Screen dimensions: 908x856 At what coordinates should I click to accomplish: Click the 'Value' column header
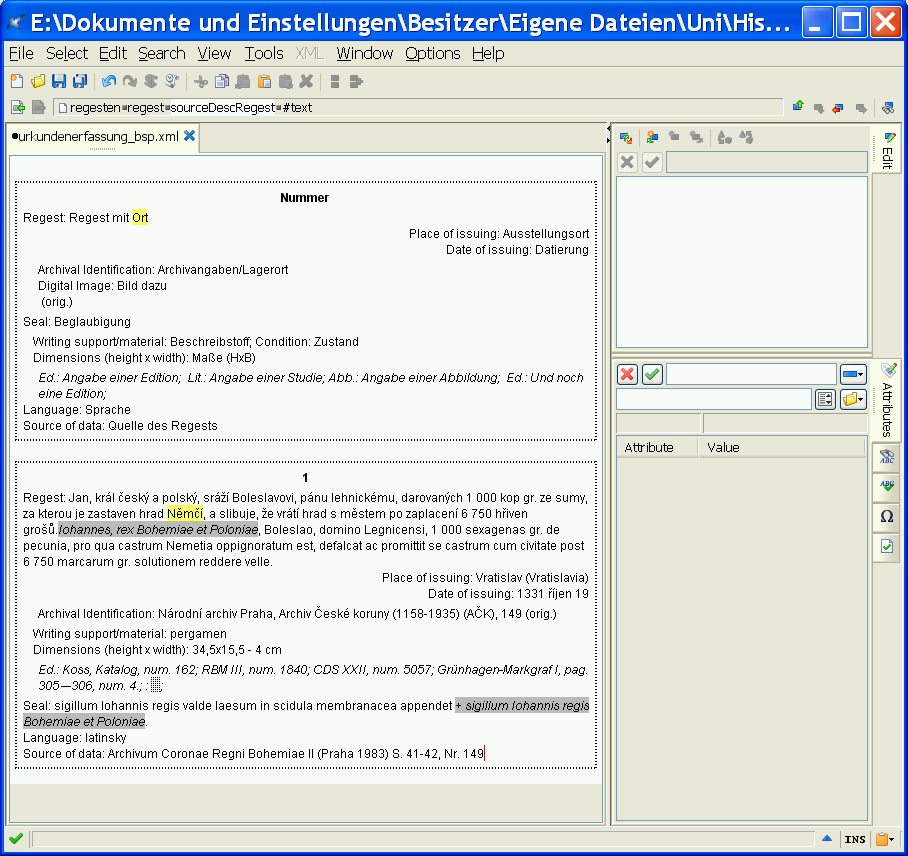(782, 448)
